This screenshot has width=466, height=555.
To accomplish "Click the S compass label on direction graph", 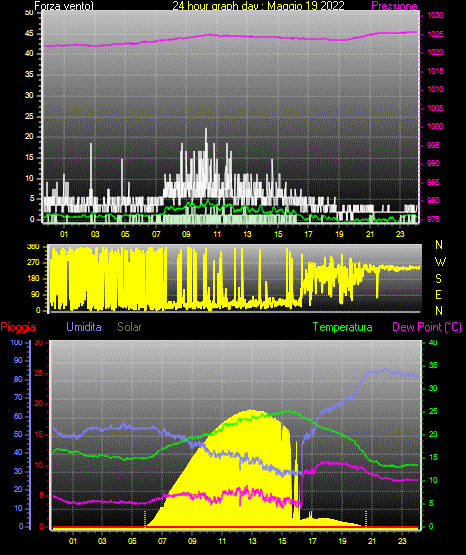I will pos(438,279).
